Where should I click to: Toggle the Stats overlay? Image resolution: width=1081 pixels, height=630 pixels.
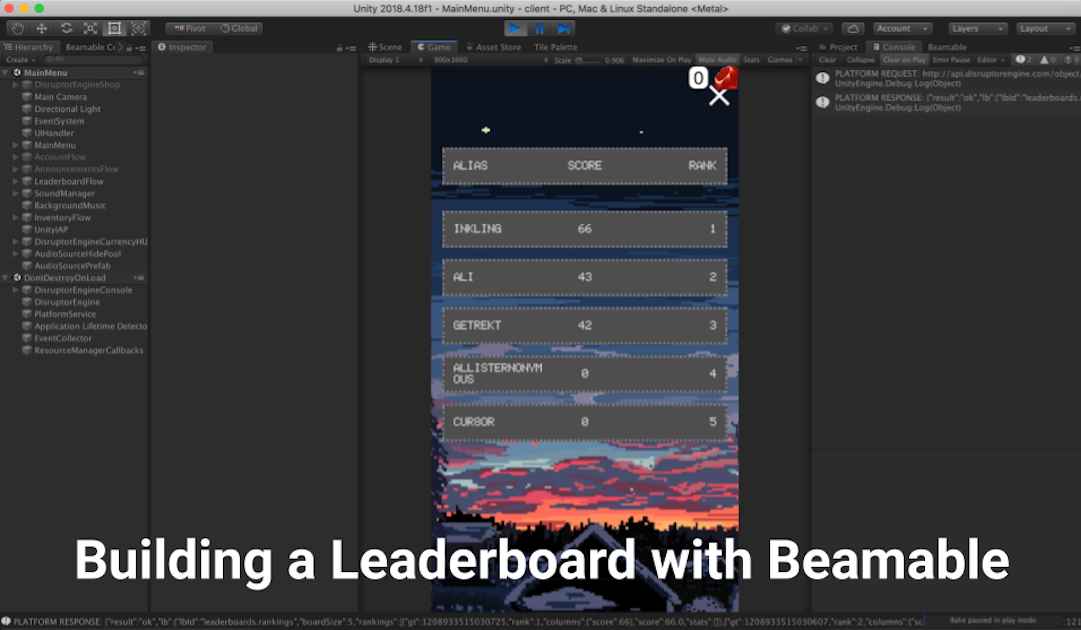point(751,60)
